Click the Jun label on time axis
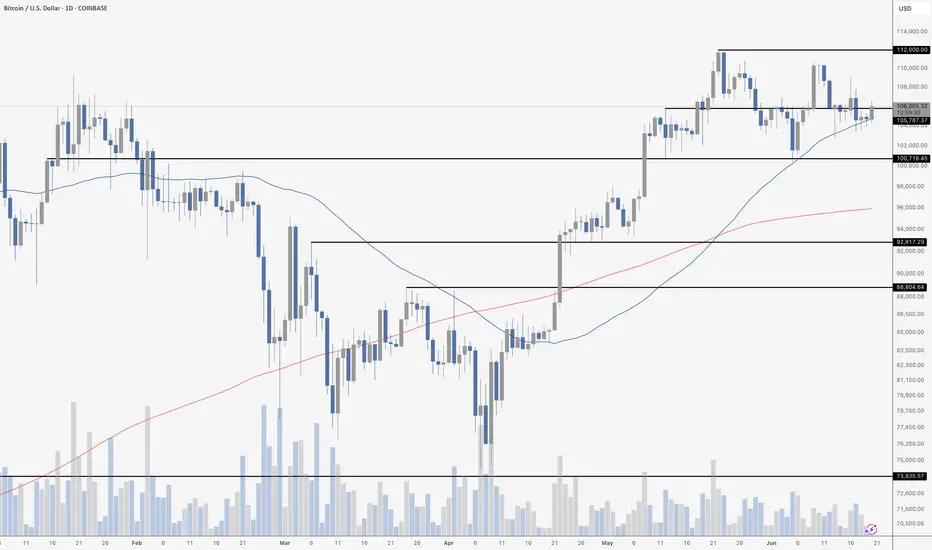The height and width of the screenshot is (550, 932). (x=771, y=543)
